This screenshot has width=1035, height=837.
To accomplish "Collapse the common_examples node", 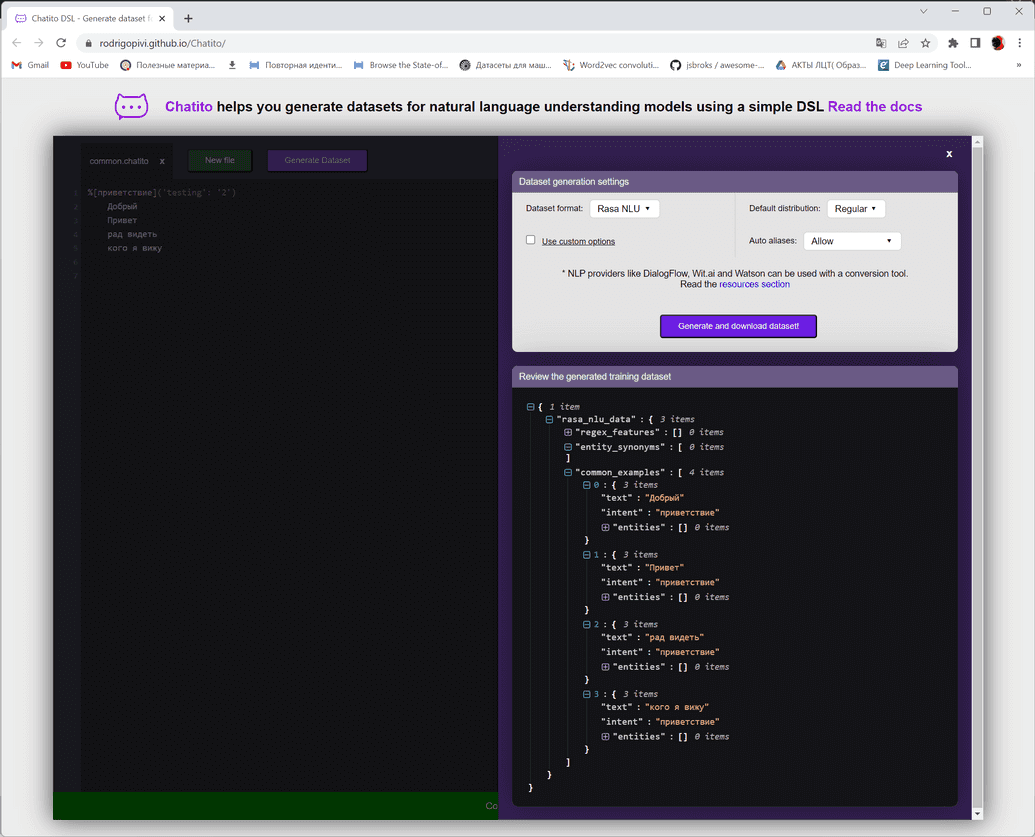I will coord(568,473).
